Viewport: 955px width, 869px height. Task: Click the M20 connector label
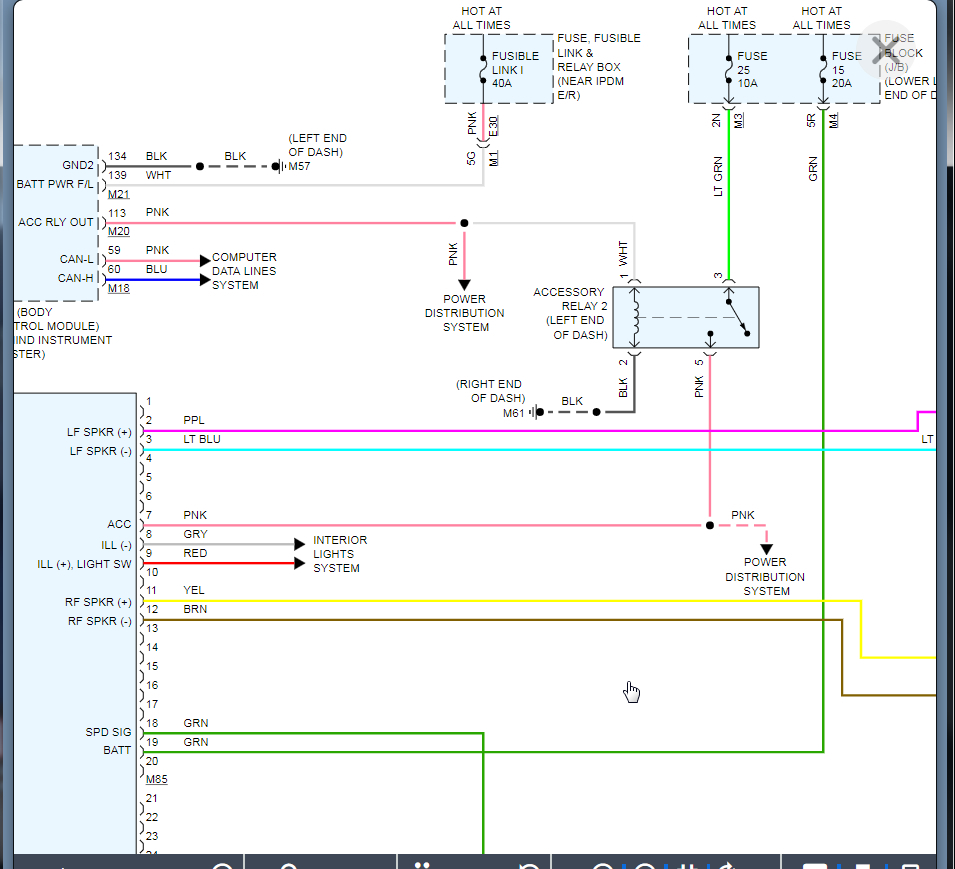pos(119,232)
